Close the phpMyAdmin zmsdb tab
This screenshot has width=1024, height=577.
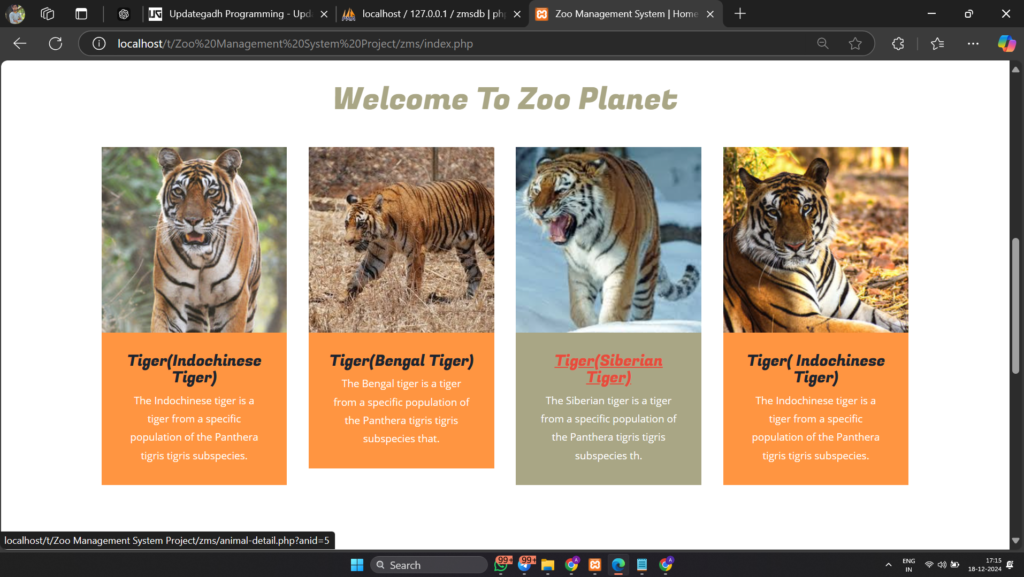pyautogui.click(x=517, y=14)
